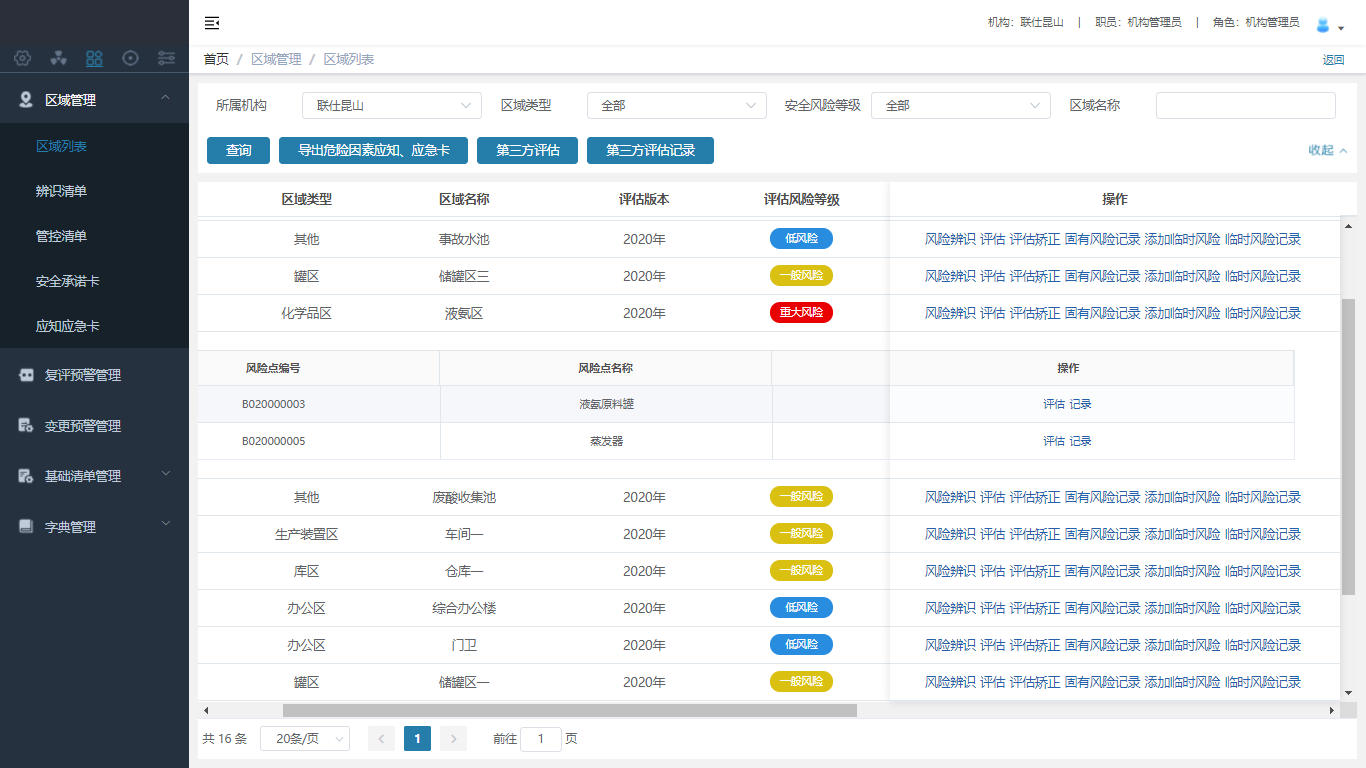
Task: Open the sliders adjustment icon in sidebar
Action: tap(166, 58)
